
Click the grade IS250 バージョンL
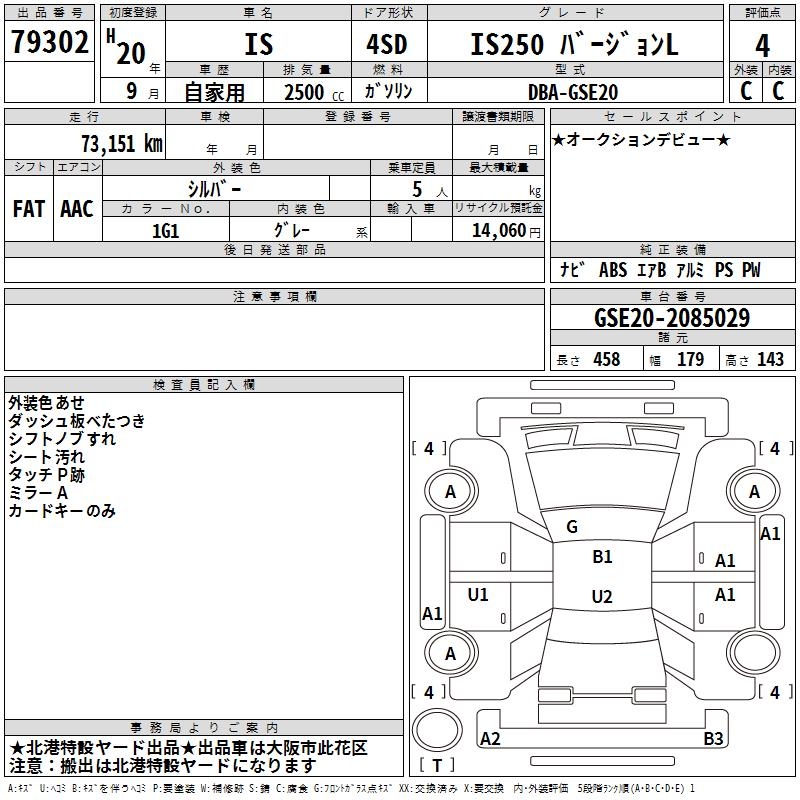574,44
